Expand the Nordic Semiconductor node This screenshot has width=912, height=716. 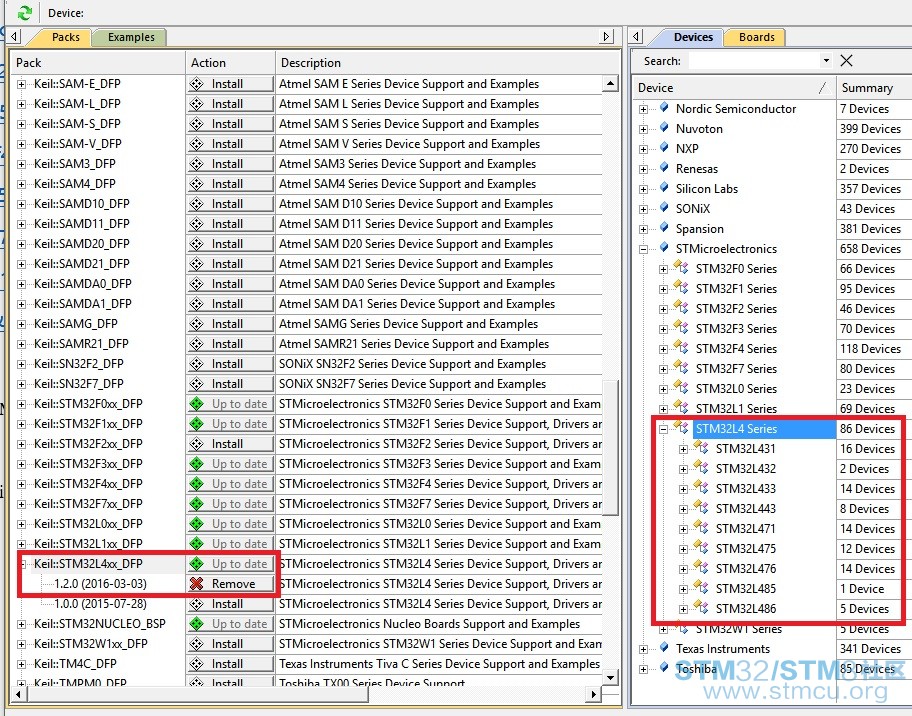pos(643,109)
